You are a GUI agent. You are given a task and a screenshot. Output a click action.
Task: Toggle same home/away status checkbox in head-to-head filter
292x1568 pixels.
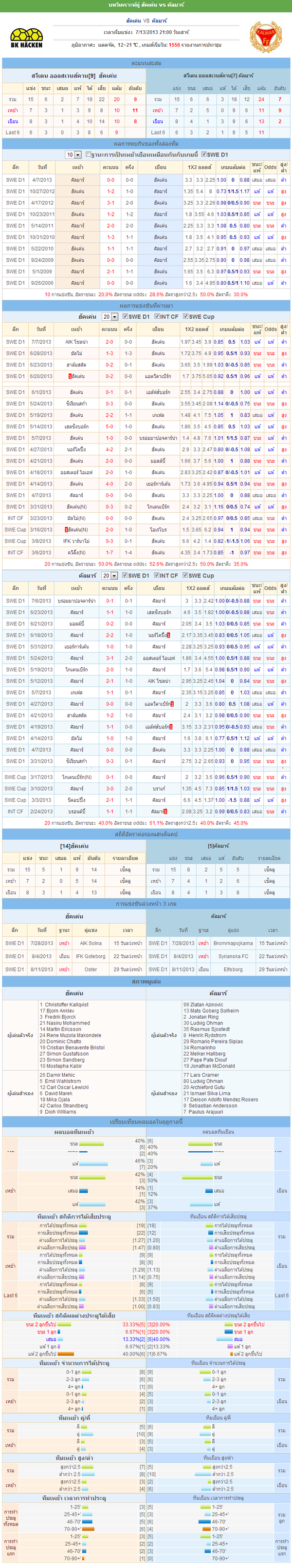[x=89, y=155]
